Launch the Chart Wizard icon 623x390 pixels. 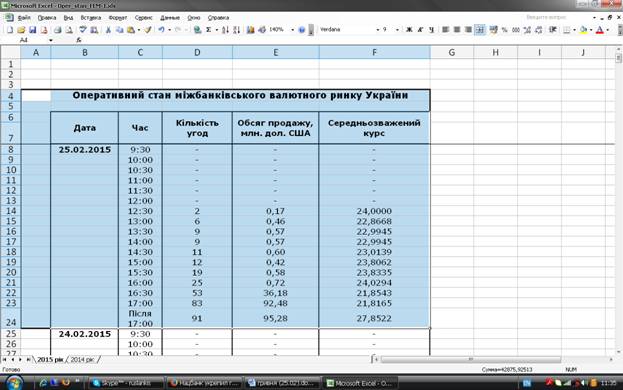click(x=250, y=30)
